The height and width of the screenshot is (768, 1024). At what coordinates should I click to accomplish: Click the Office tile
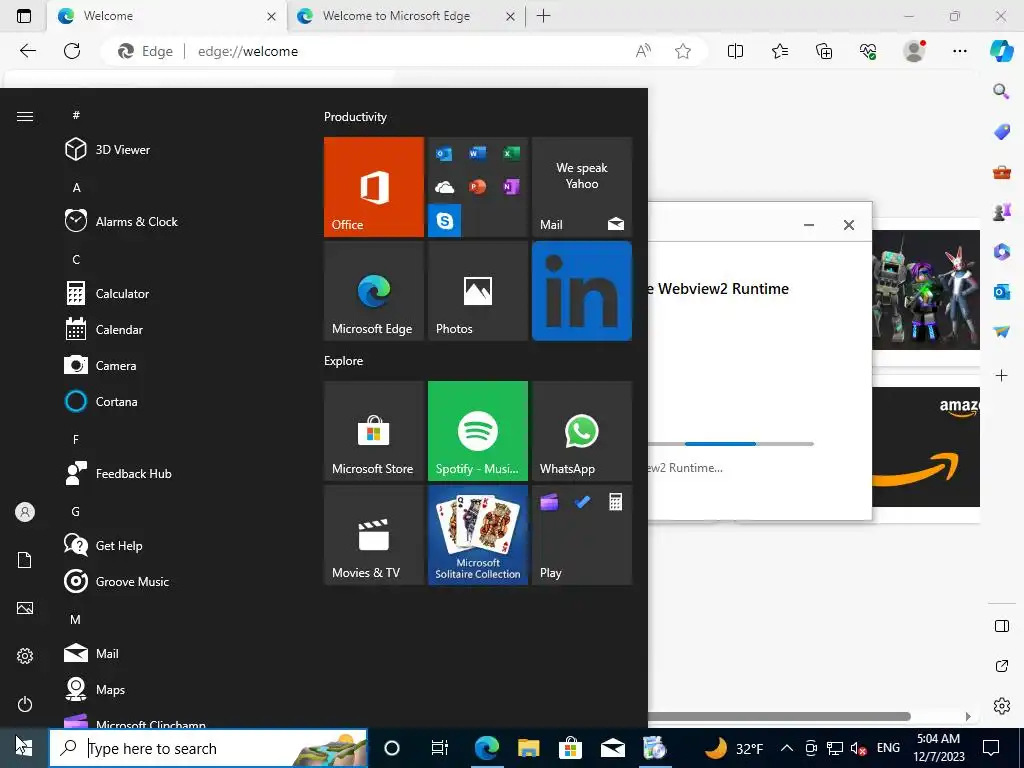click(x=374, y=187)
